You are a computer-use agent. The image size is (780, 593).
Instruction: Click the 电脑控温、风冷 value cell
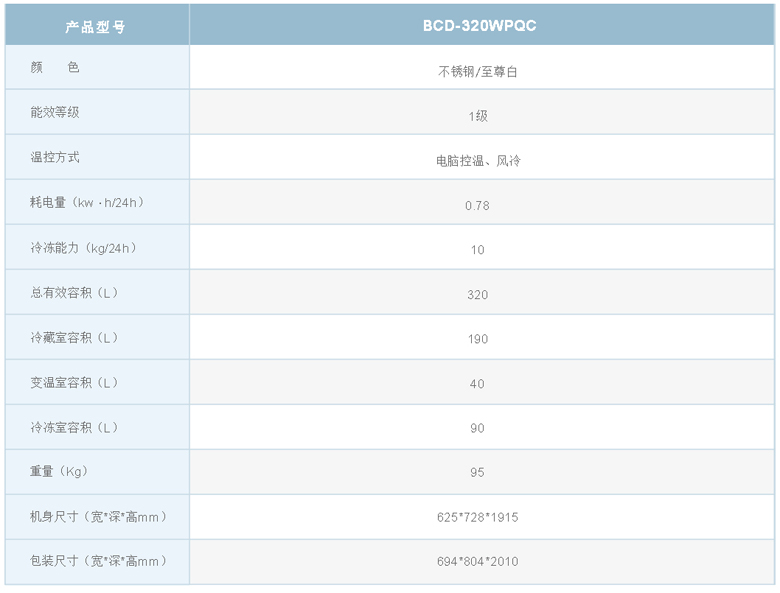pos(478,161)
